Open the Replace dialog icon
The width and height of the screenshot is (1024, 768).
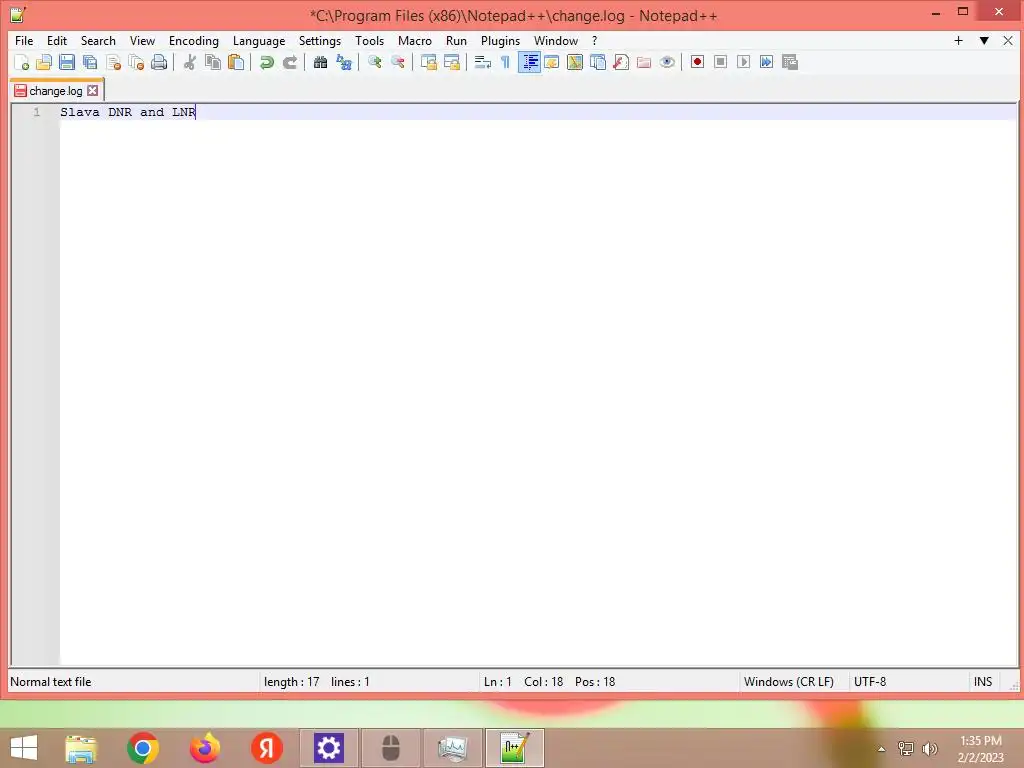click(344, 63)
